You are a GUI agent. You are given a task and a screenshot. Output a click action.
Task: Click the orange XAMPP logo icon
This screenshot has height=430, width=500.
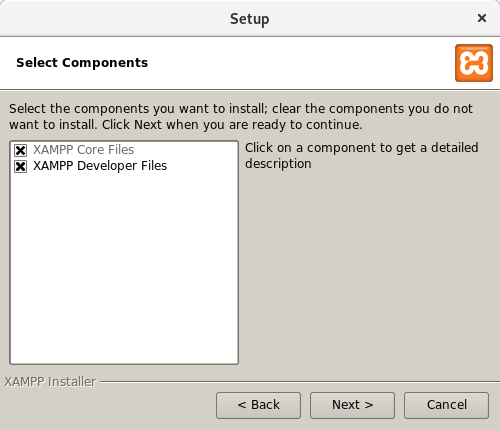474,63
